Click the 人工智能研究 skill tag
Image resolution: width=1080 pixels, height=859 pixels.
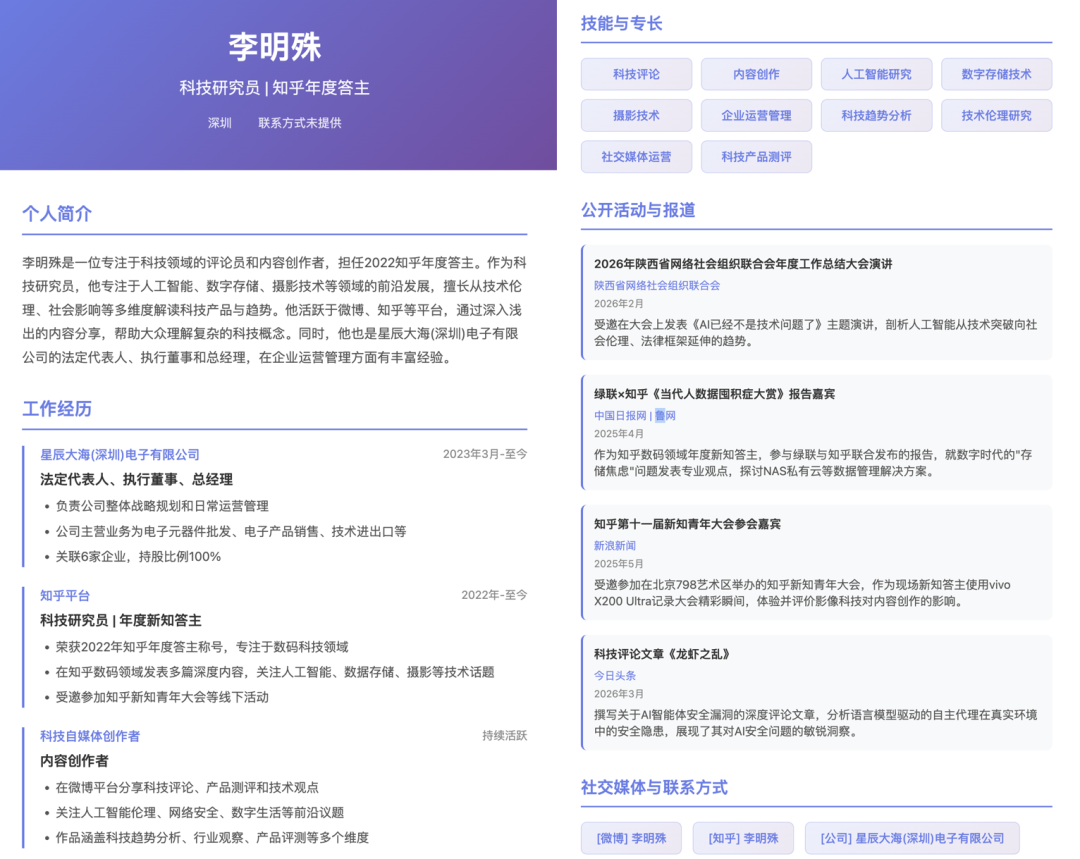(876, 74)
